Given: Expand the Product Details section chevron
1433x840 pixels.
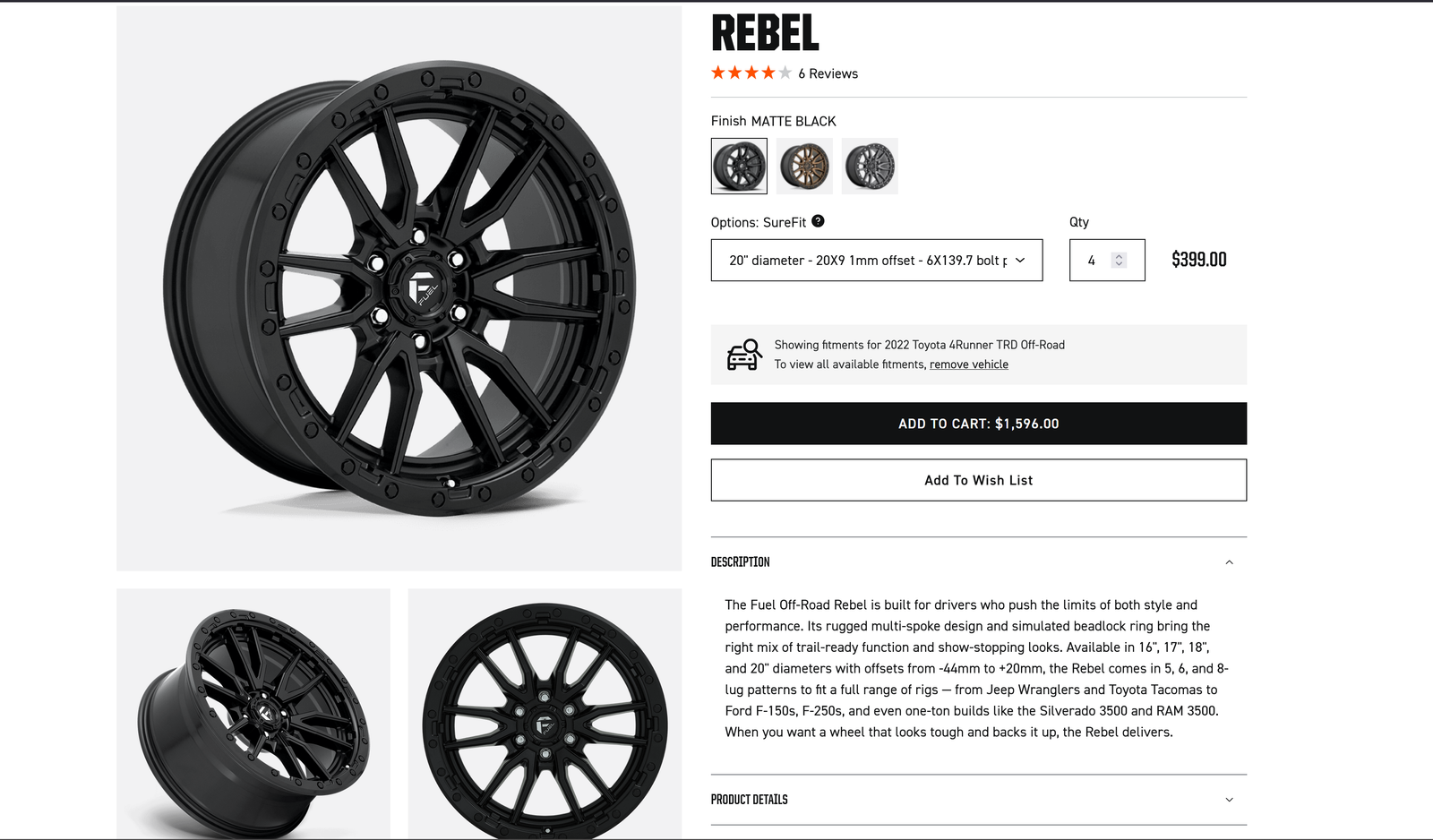Looking at the screenshot, I should [1229, 800].
